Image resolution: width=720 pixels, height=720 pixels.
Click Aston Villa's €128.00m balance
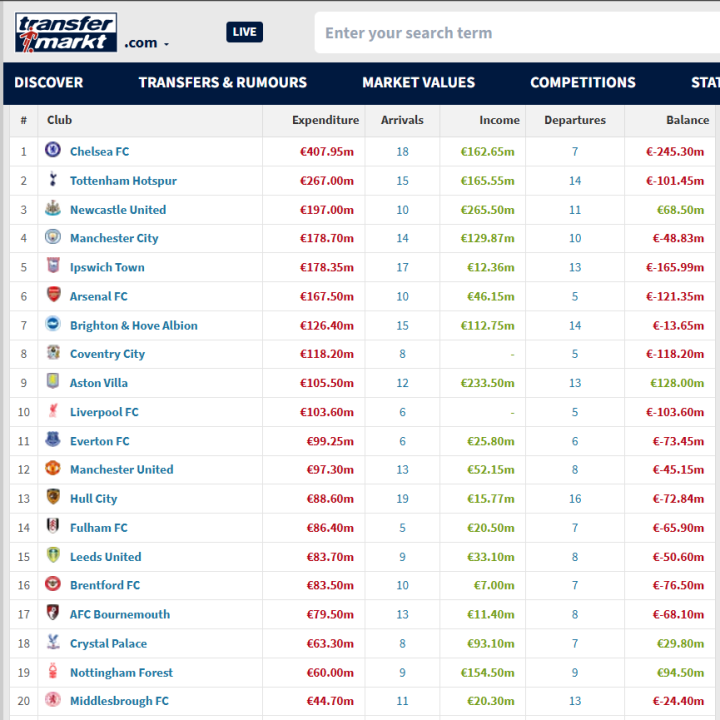coord(677,383)
